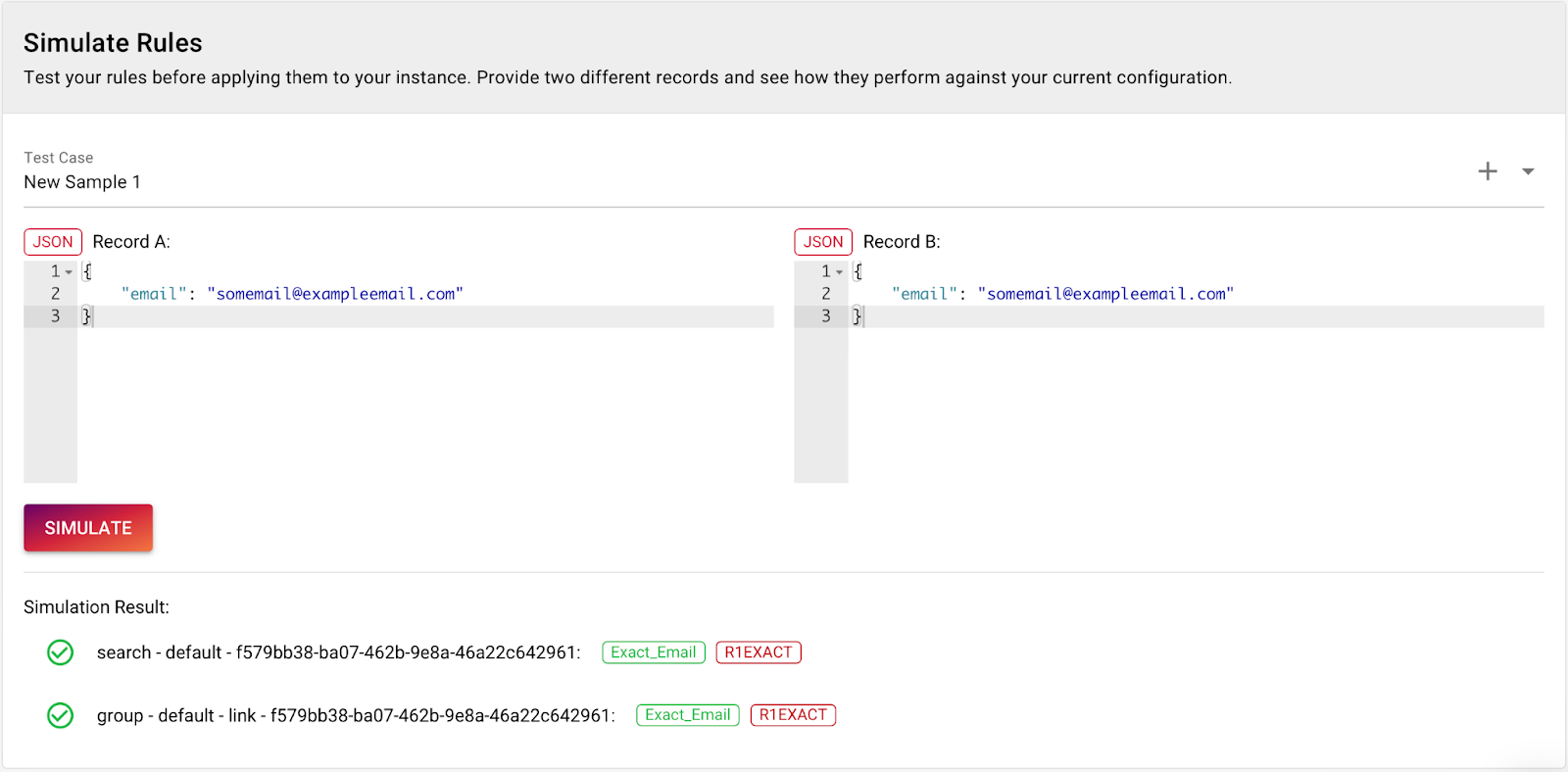Select Exact_Email tag on search result
Viewport: 1568px width, 772px height.
[654, 652]
